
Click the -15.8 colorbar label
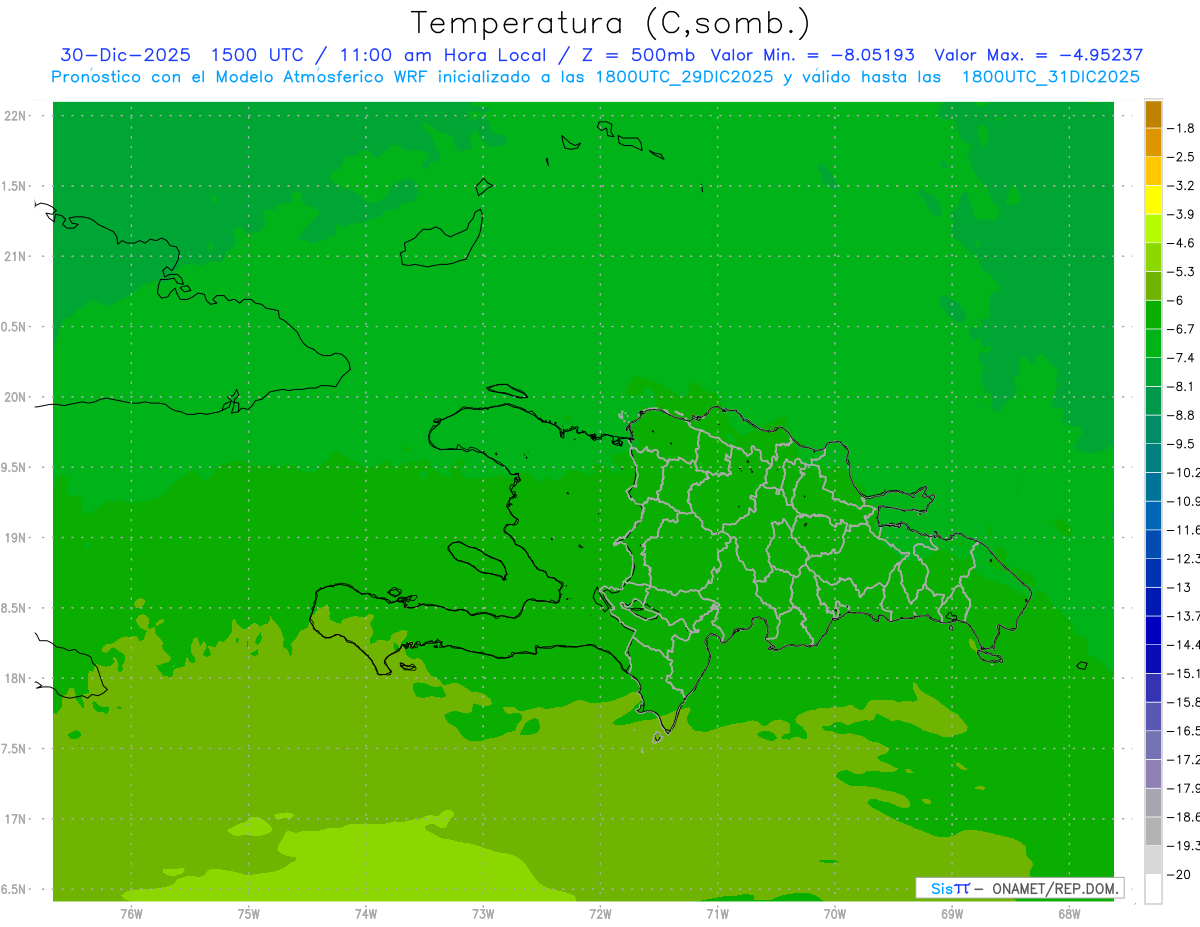(1184, 702)
